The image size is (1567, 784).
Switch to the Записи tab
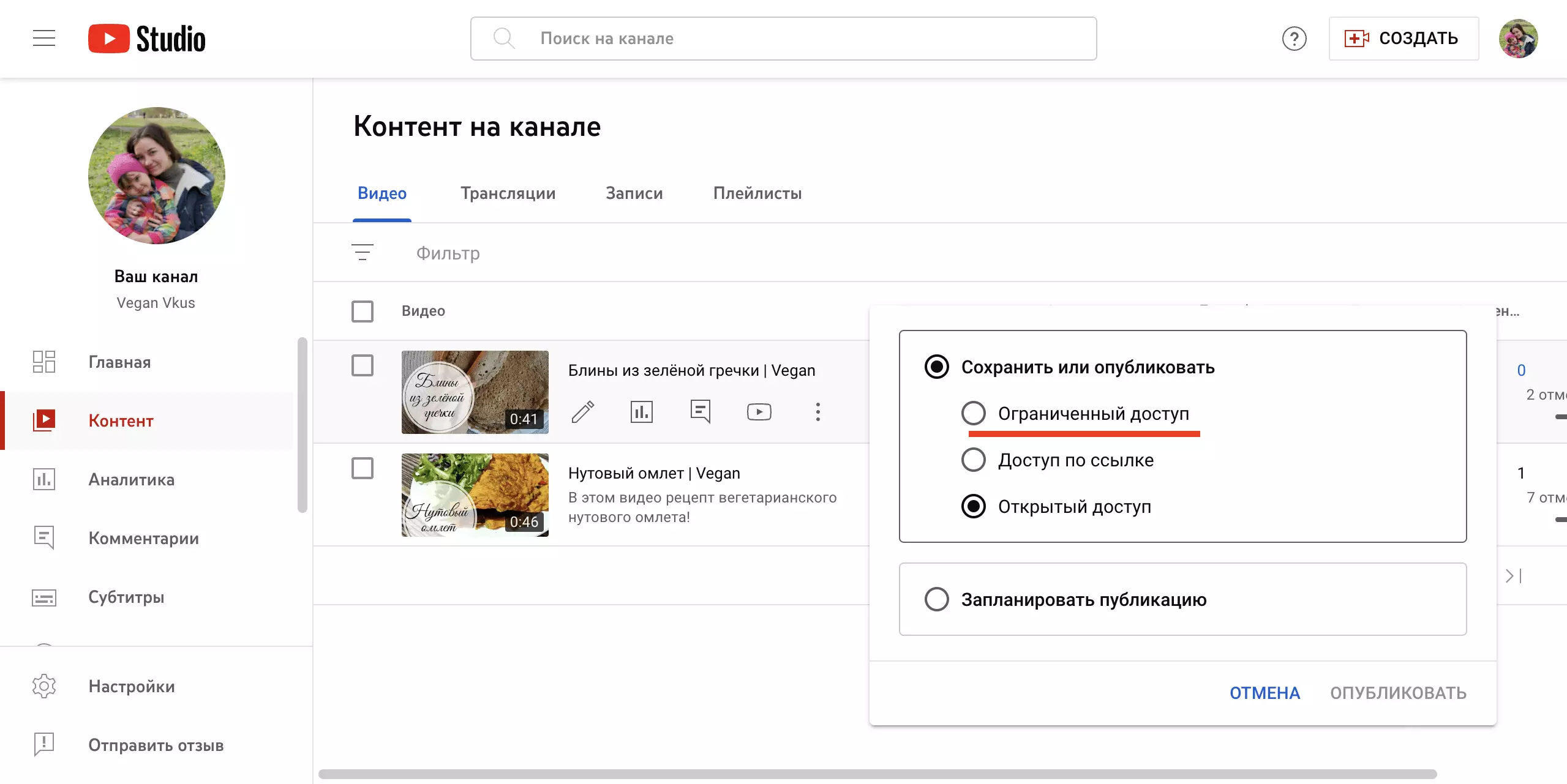(x=634, y=193)
